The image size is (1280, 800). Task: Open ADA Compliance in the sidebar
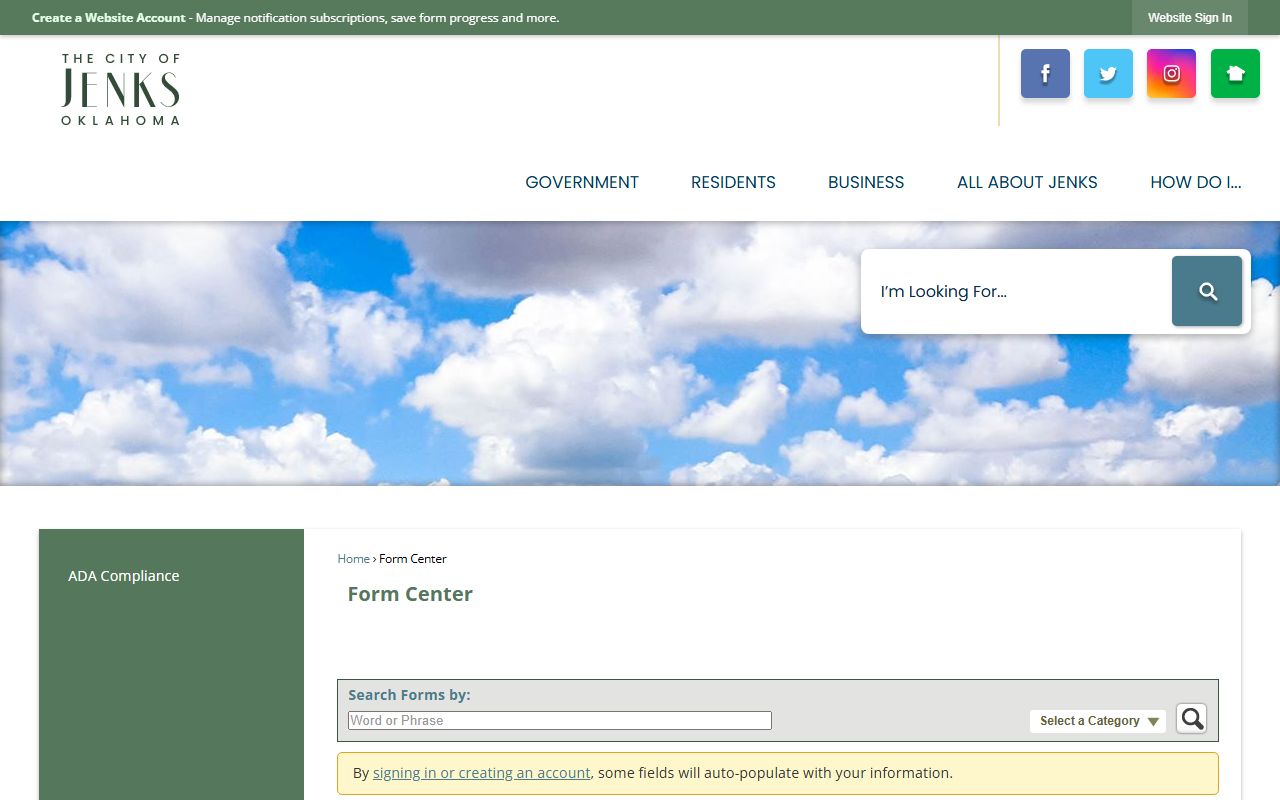click(x=124, y=576)
